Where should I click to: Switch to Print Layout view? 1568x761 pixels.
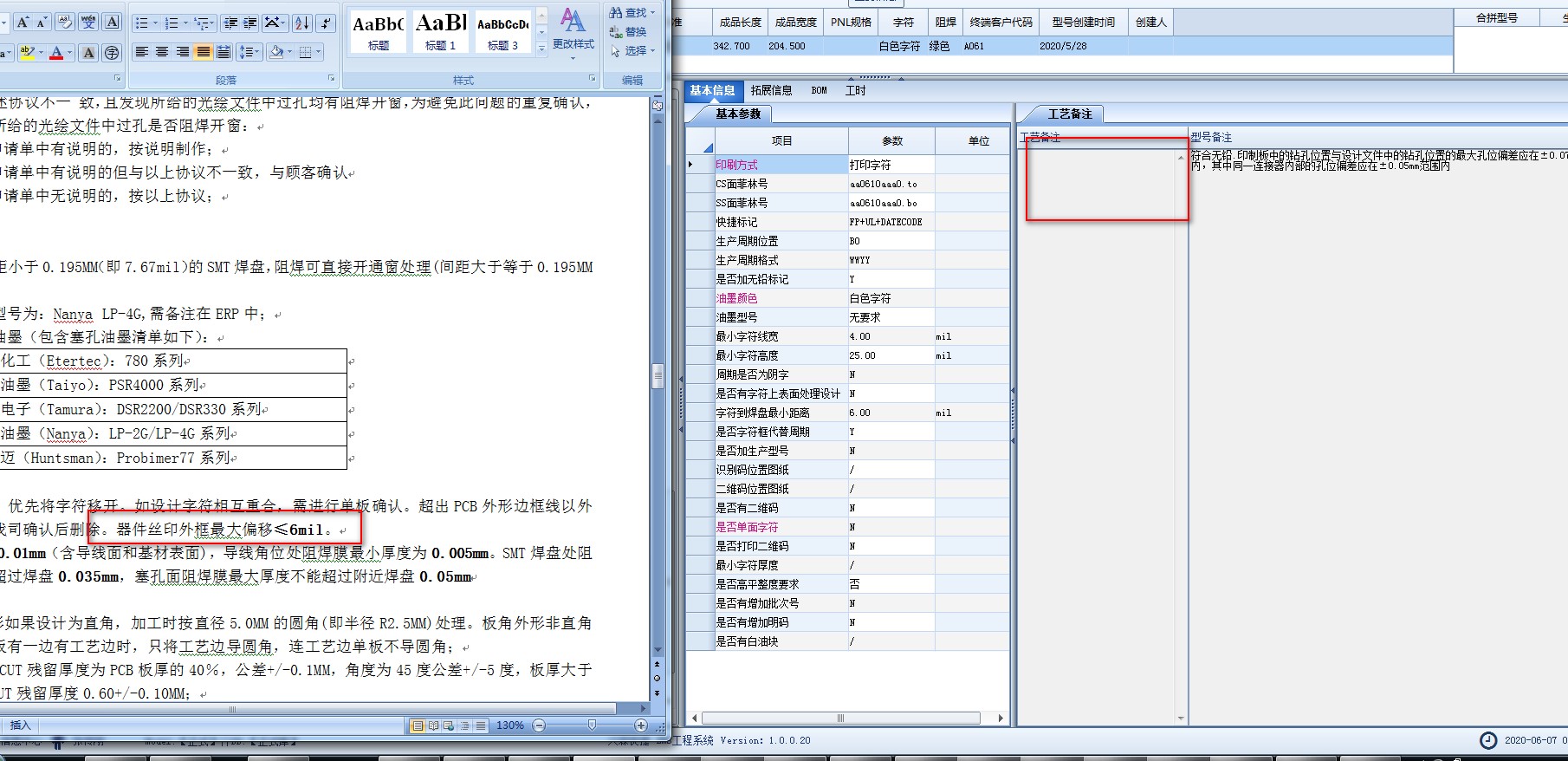click(418, 725)
